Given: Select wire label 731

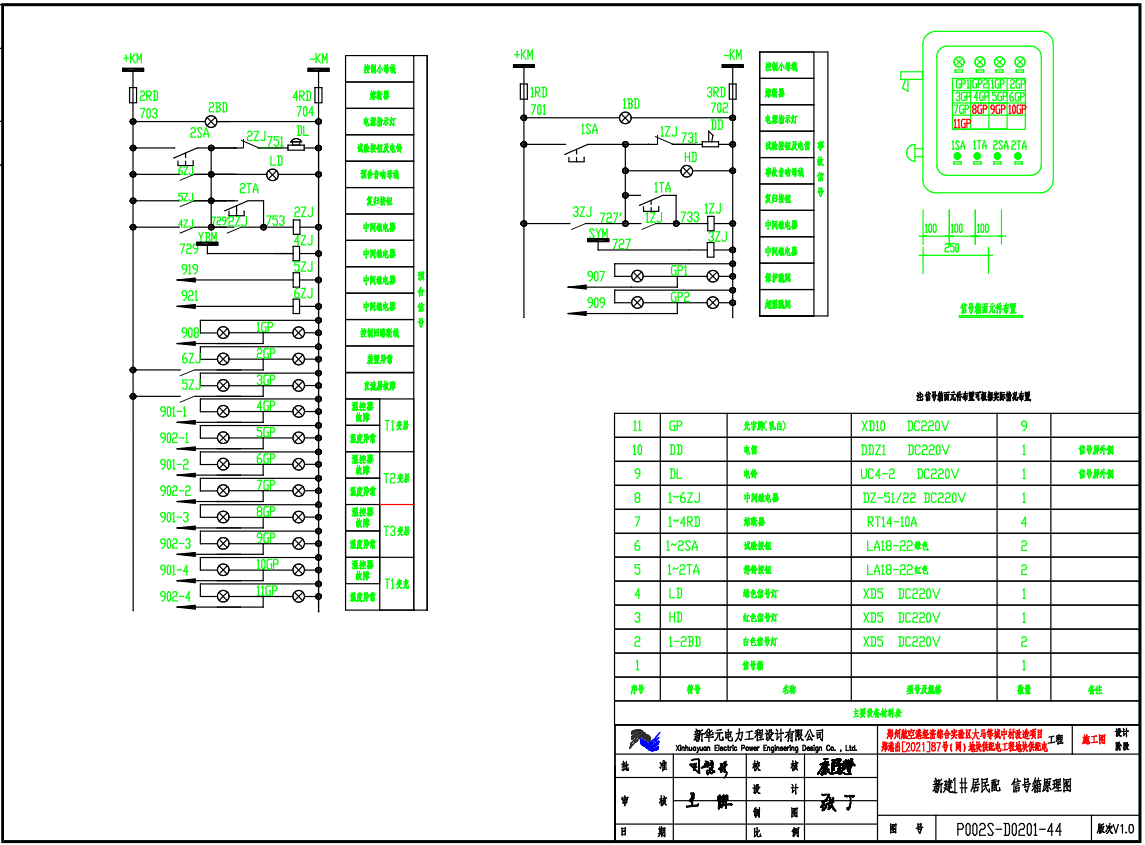Looking at the screenshot, I should 689,137.
